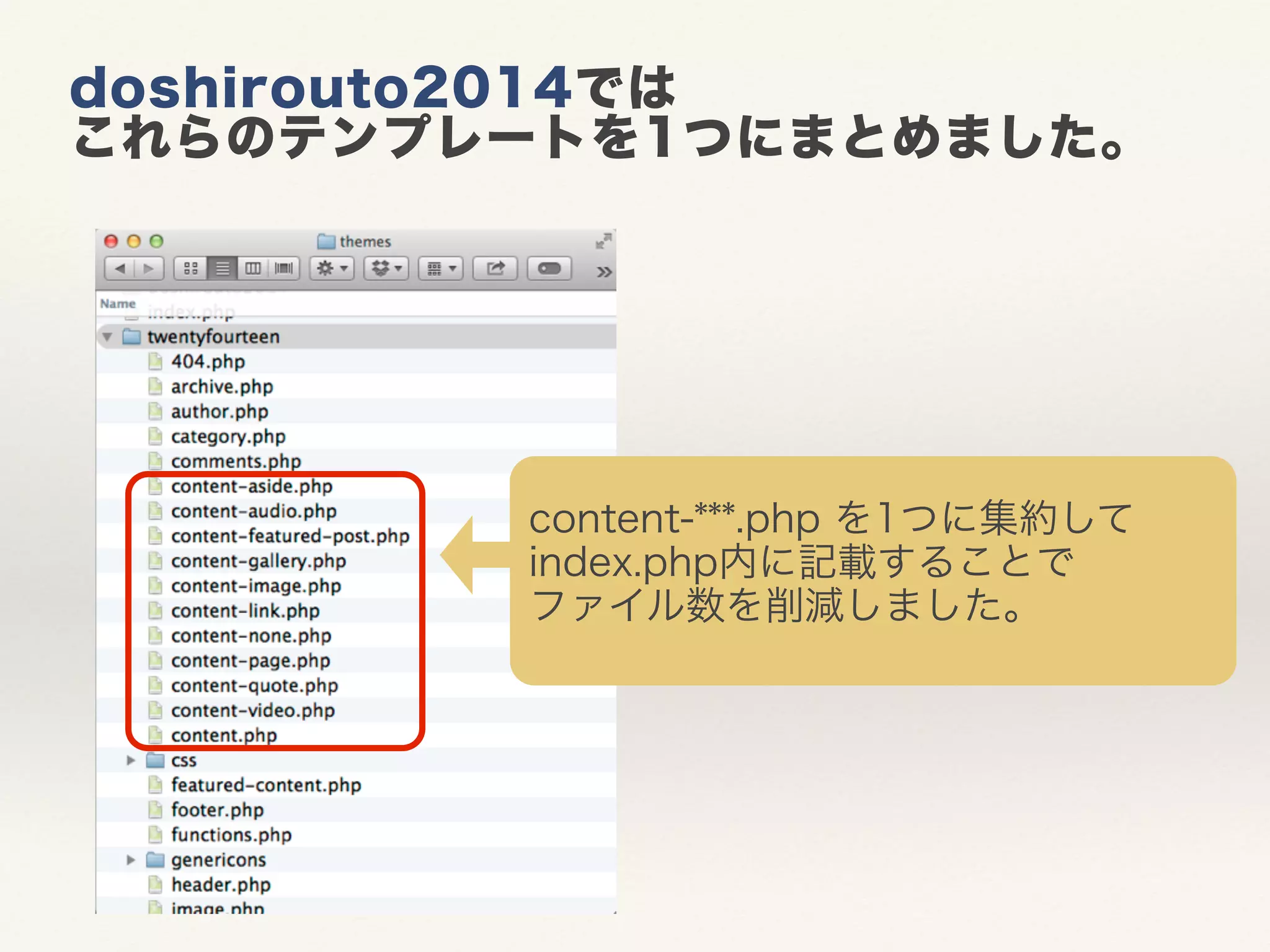Select the css folder

click(184, 760)
